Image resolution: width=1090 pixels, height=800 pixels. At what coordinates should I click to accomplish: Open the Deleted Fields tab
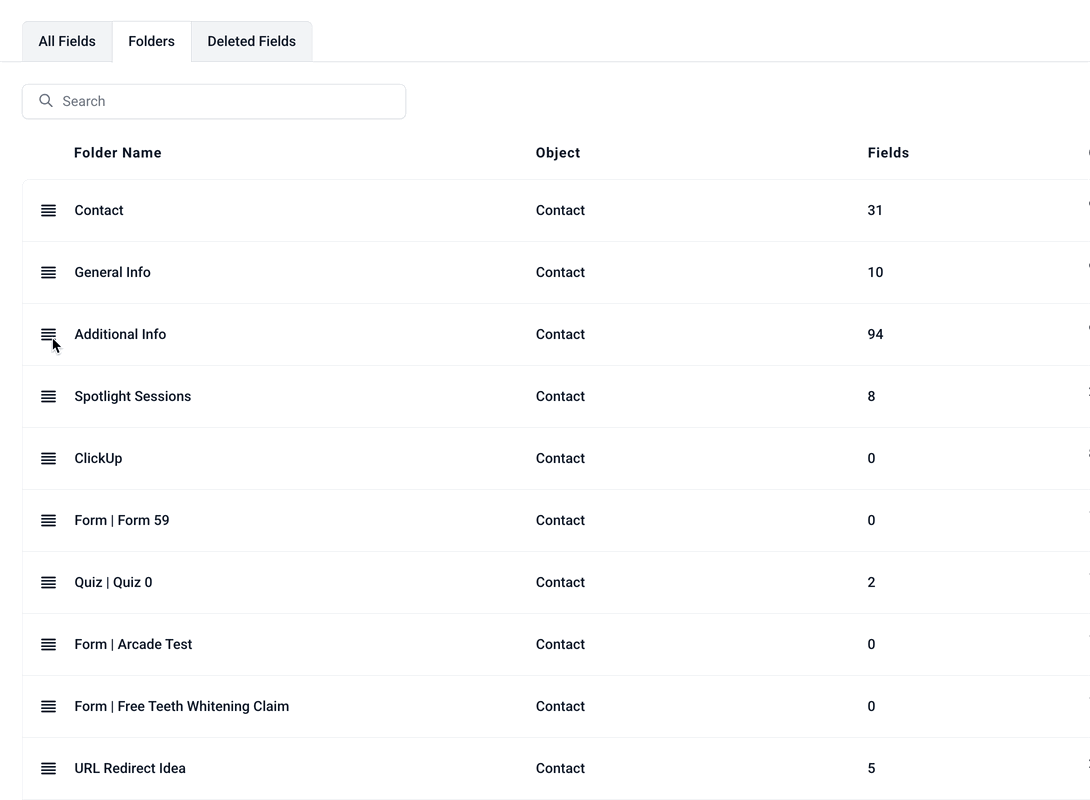(251, 41)
